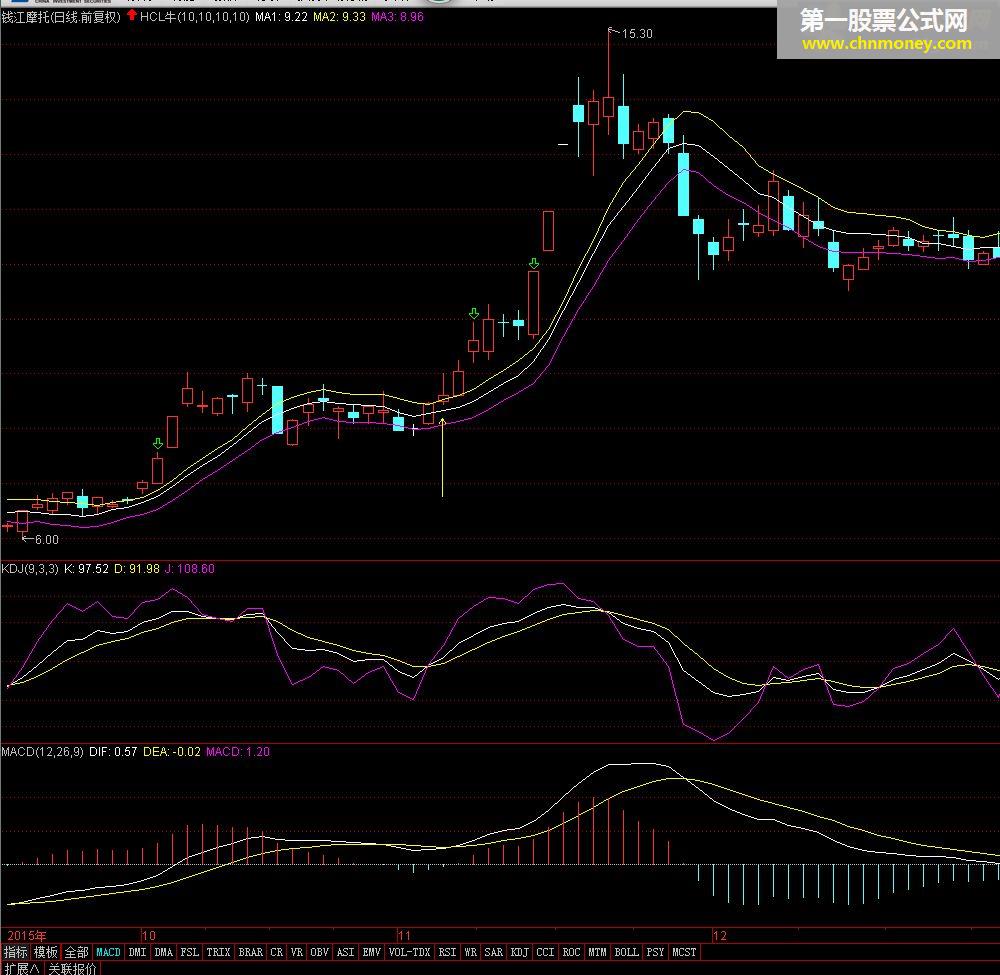1000x975 pixels.
Task: Select the KDJ indicator tab
Action: (520, 952)
